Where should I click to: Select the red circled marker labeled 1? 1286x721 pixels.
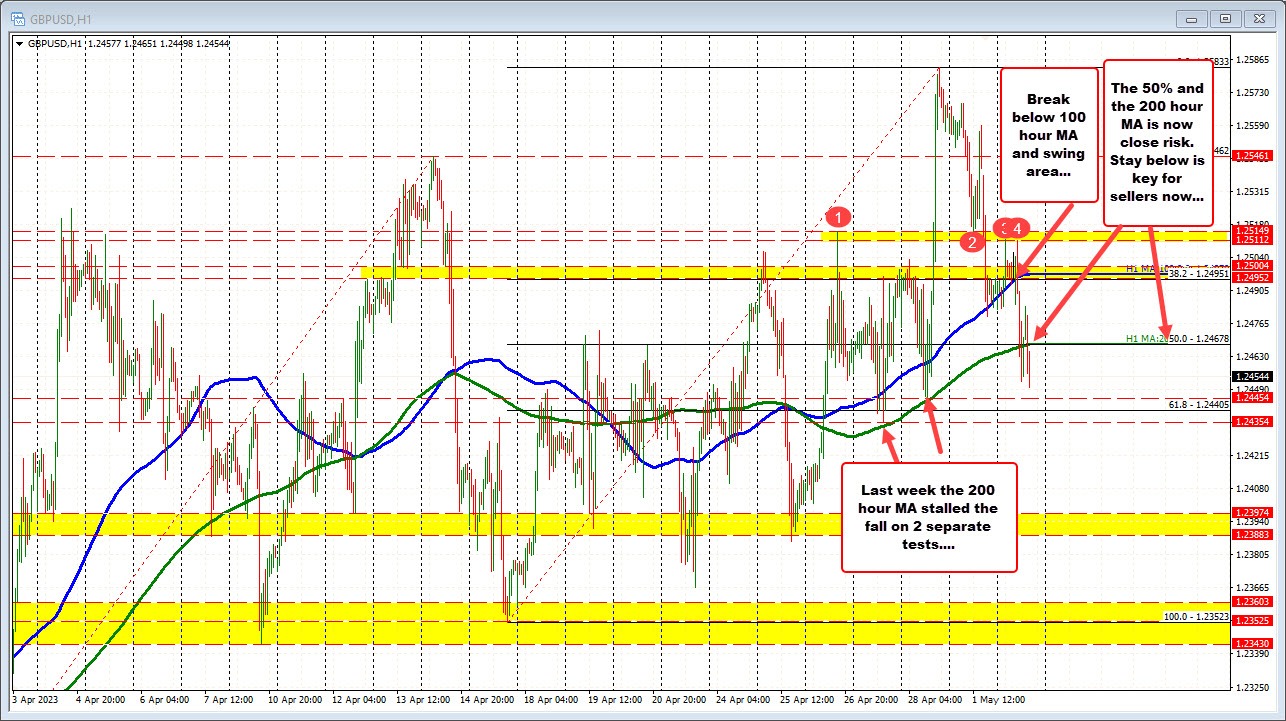pos(838,216)
